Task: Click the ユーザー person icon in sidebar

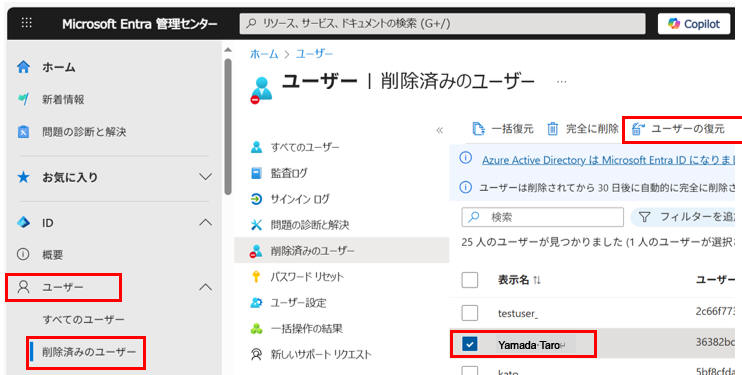Action: [x=23, y=286]
